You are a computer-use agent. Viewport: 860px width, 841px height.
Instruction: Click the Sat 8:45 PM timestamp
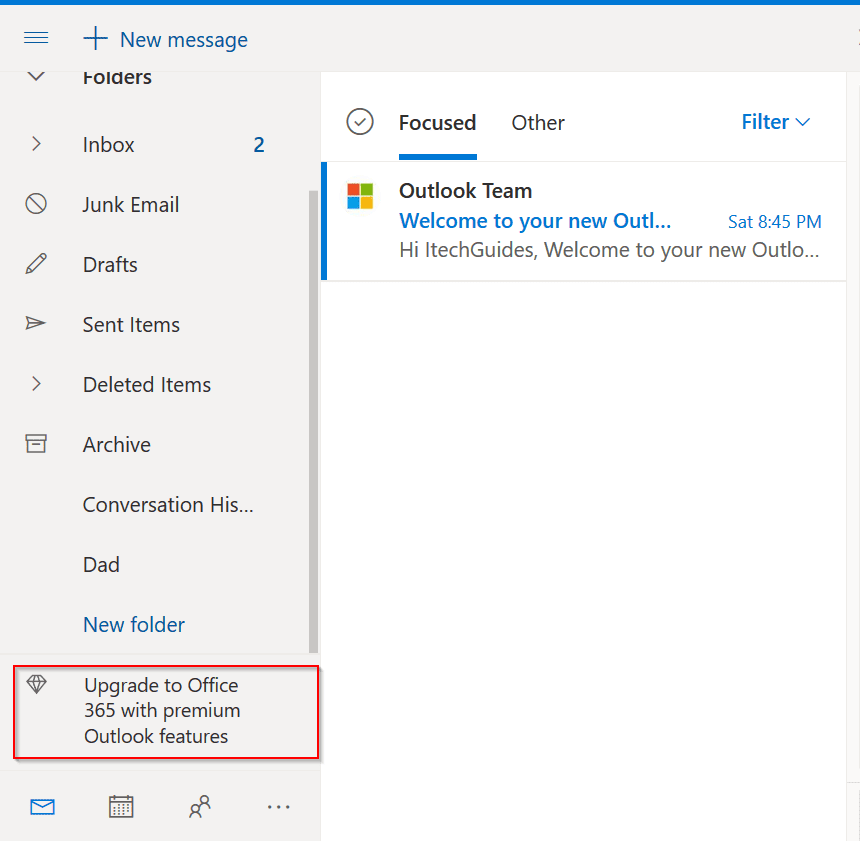[774, 222]
